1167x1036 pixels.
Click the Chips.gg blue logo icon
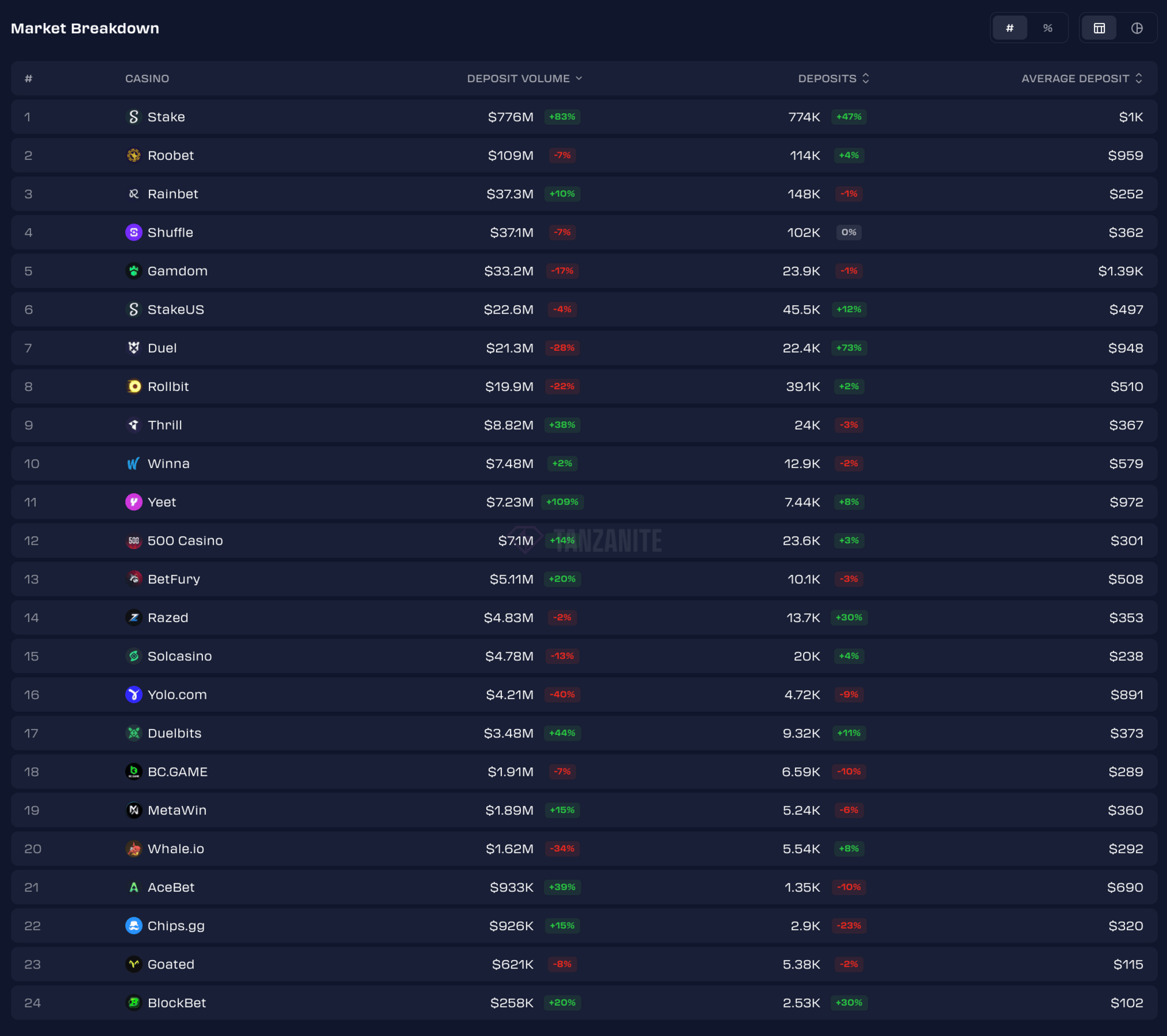pos(134,925)
